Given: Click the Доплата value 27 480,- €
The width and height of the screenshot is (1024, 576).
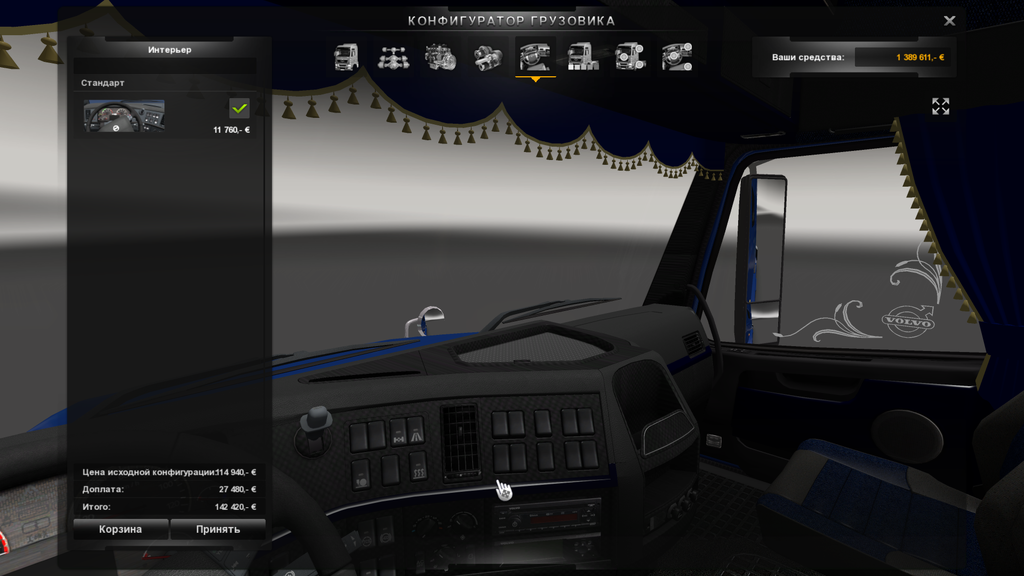Looking at the screenshot, I should pos(238,489).
